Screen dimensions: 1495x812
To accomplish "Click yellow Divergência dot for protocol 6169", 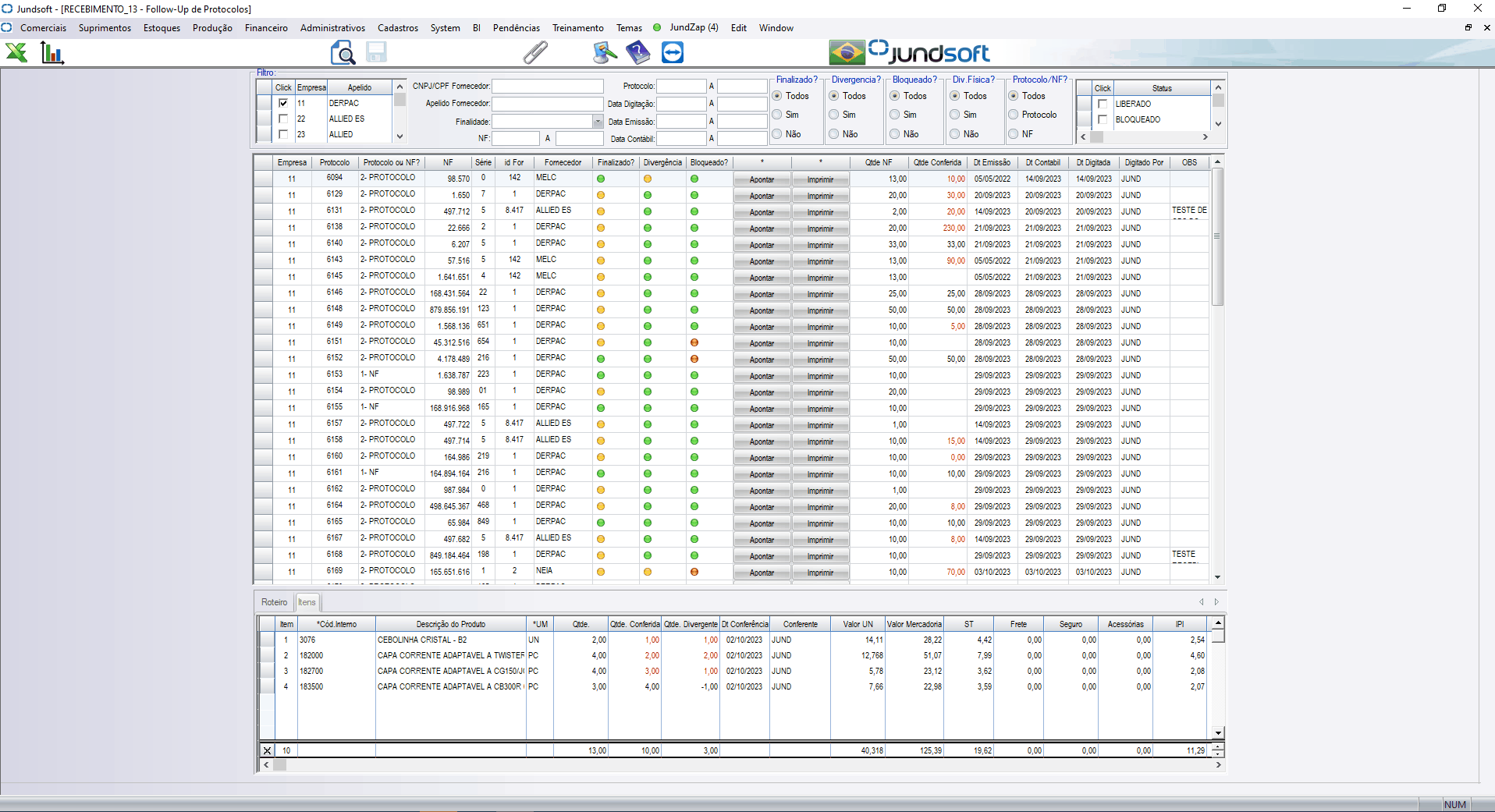I will pos(648,572).
